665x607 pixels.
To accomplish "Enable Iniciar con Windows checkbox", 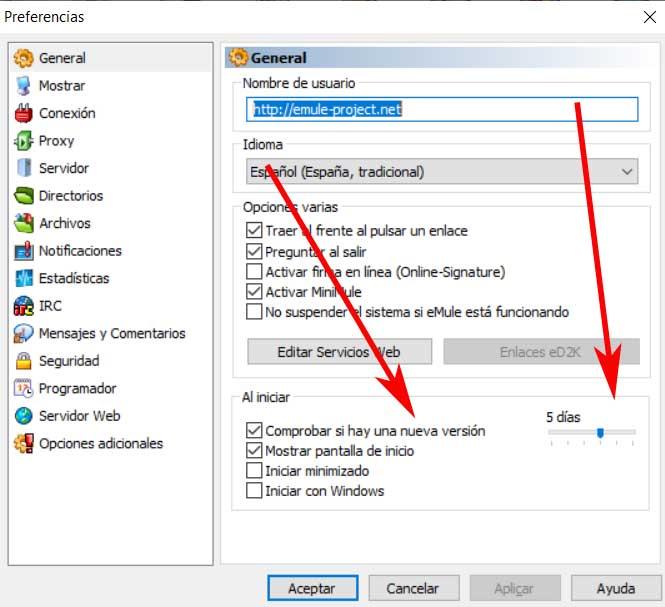I will point(254,491).
